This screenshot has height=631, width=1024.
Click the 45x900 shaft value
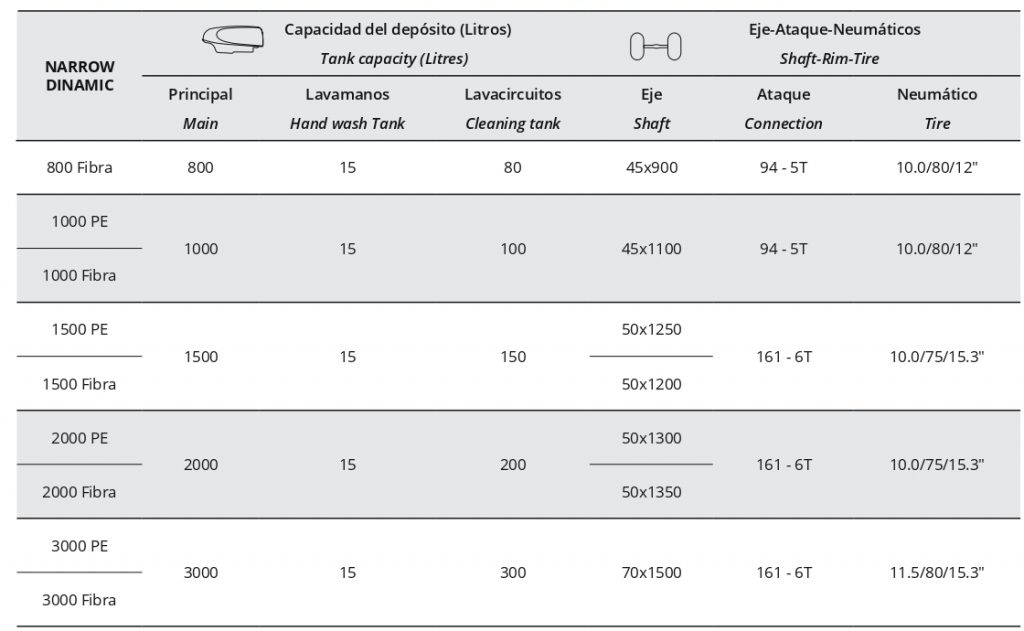coord(651,167)
